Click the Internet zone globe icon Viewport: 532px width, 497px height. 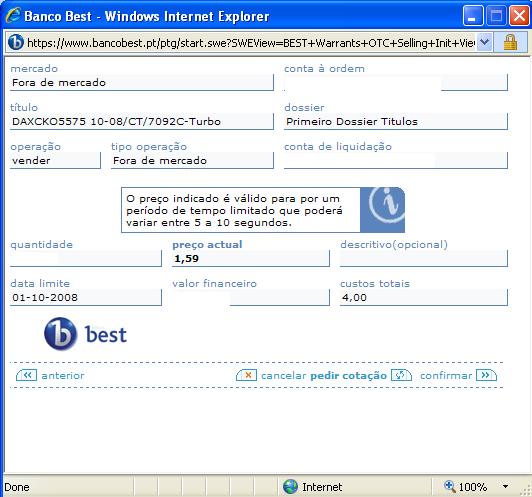click(290, 486)
